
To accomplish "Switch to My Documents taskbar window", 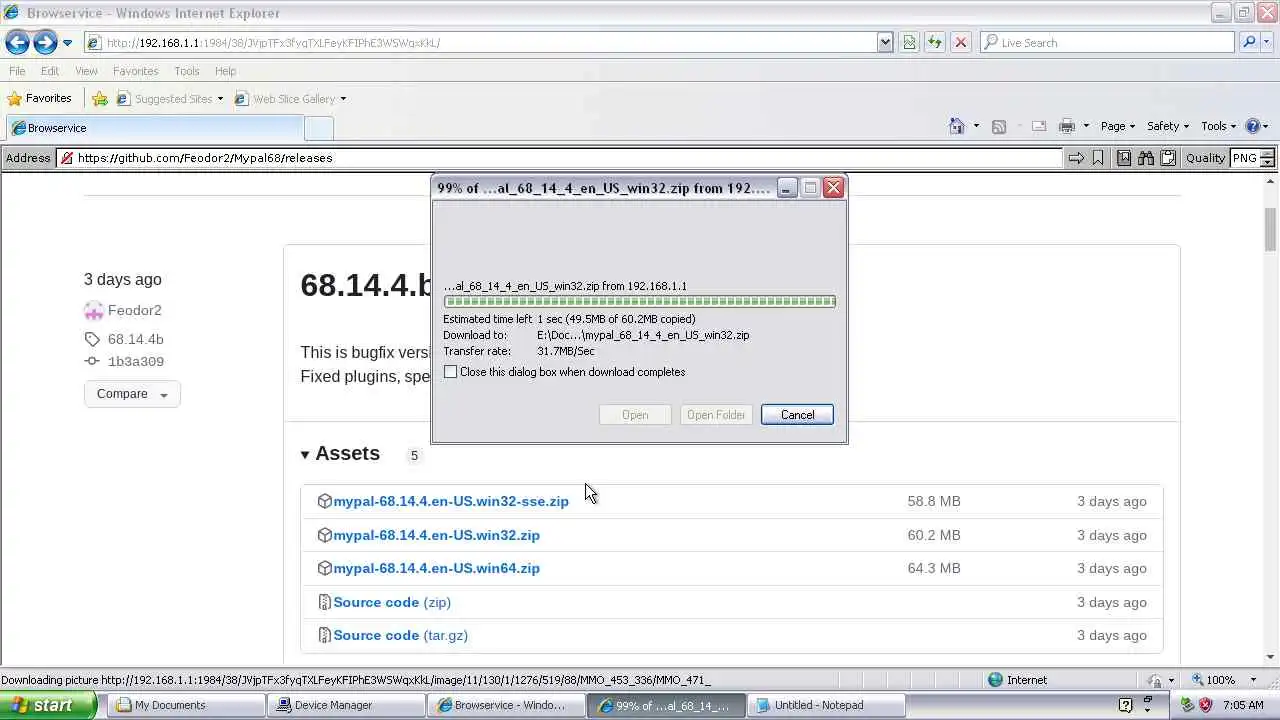I will (x=187, y=705).
